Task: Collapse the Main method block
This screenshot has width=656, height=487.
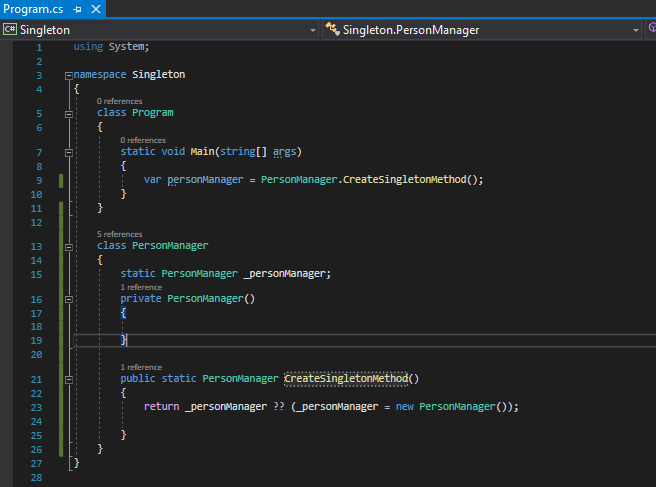Action: pyautogui.click(x=69, y=153)
